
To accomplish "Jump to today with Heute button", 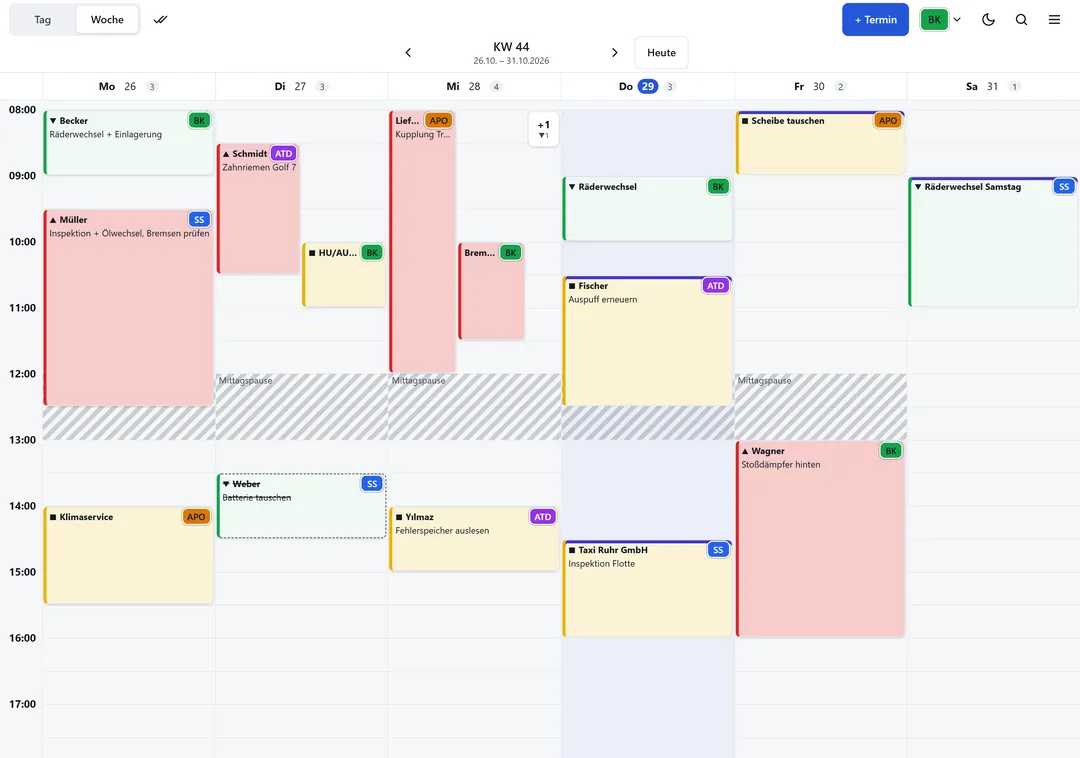I will pyautogui.click(x=661, y=52).
